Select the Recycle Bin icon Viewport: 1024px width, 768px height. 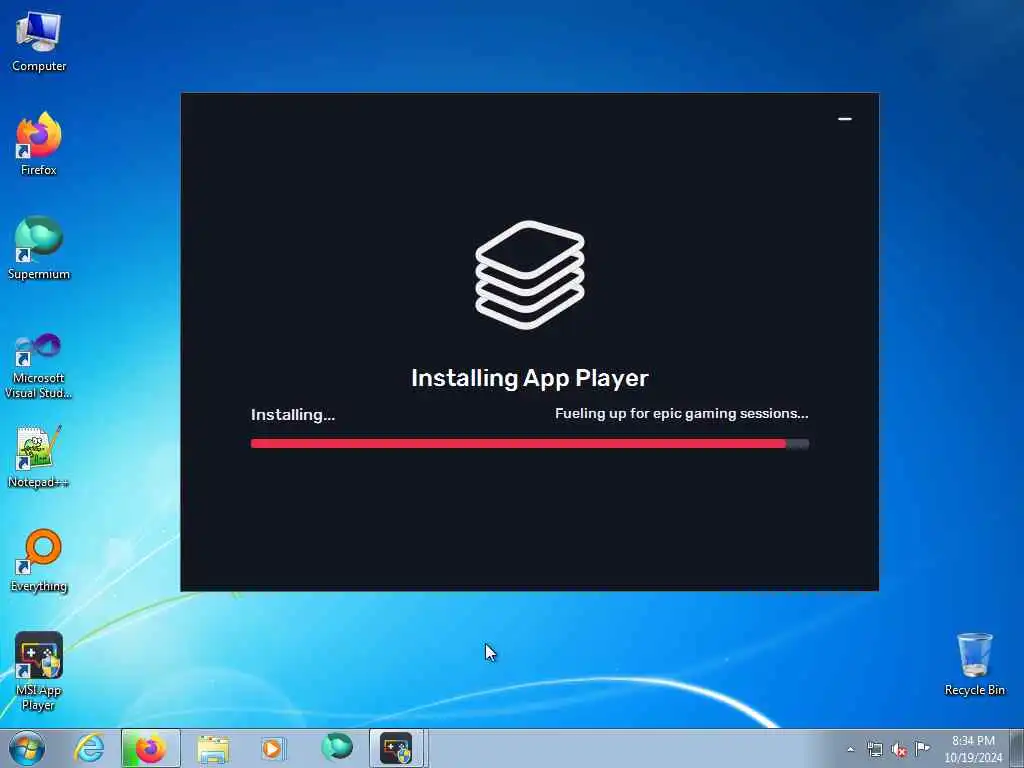(974, 664)
